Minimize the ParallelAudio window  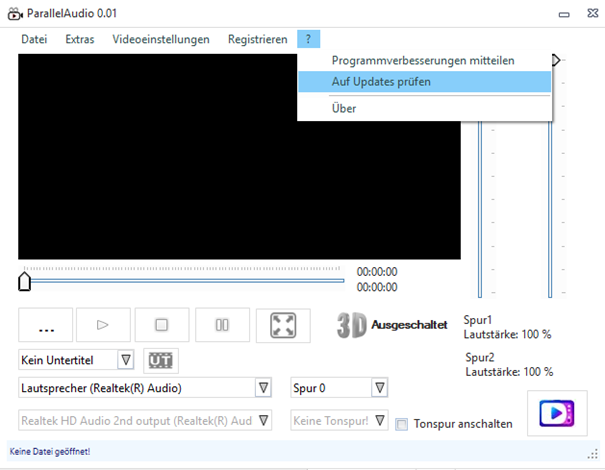(x=564, y=15)
